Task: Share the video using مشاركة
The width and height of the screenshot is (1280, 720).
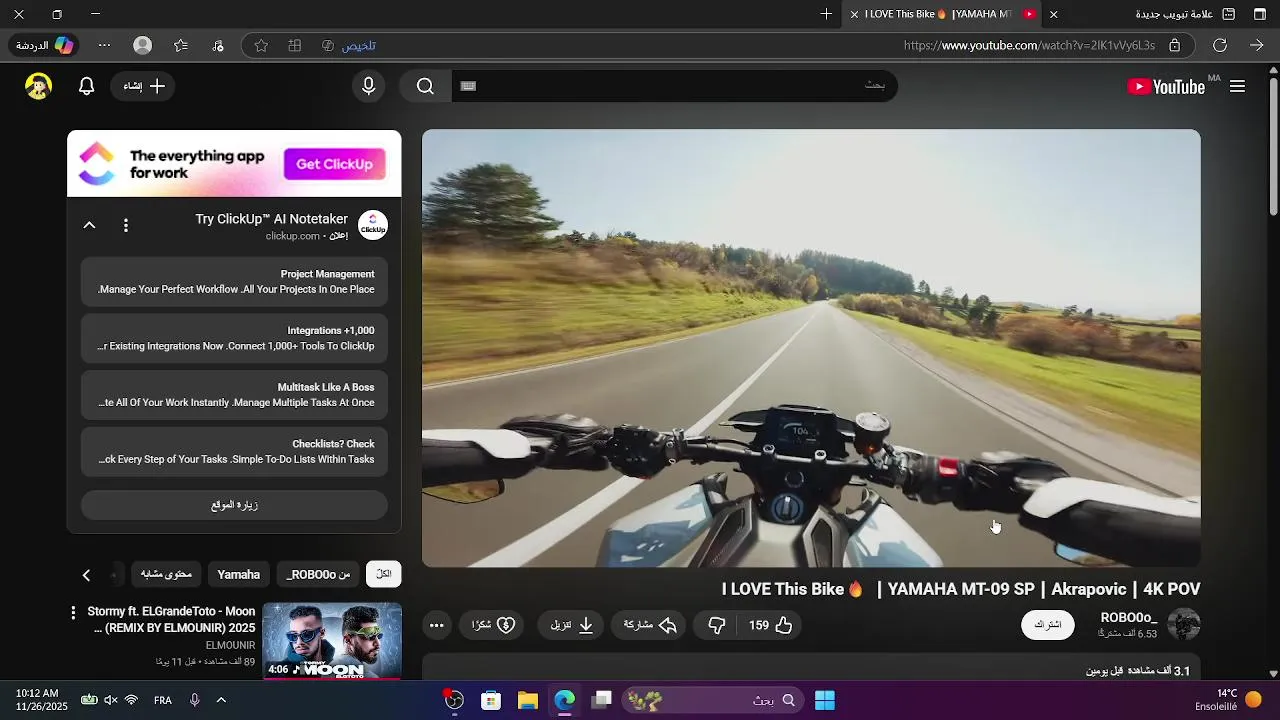Action: (x=650, y=625)
